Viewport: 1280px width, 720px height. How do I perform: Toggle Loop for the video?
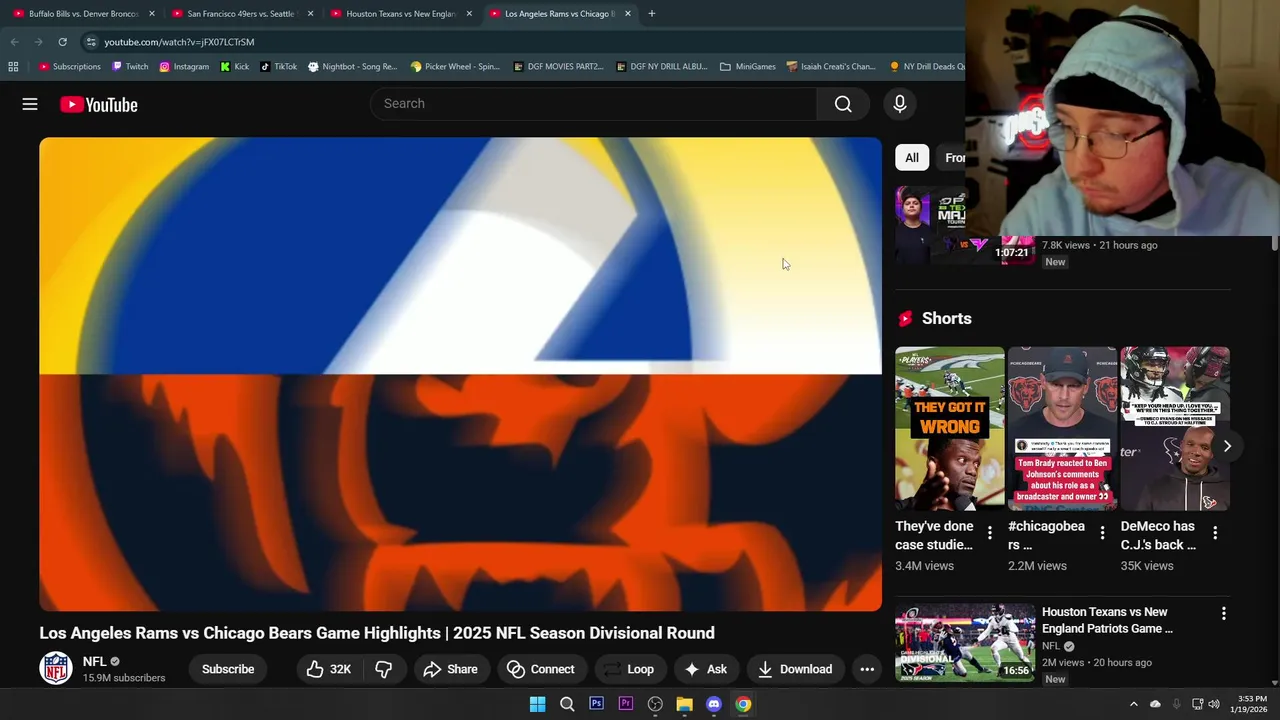point(628,669)
